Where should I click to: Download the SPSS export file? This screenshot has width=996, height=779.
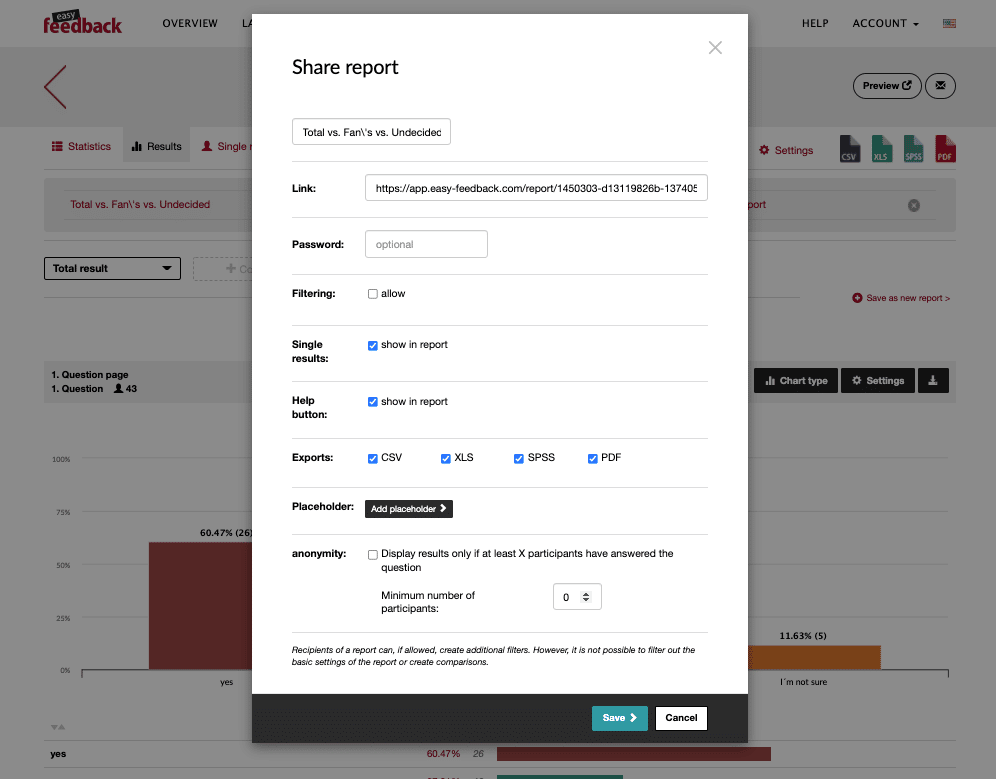[913, 150]
